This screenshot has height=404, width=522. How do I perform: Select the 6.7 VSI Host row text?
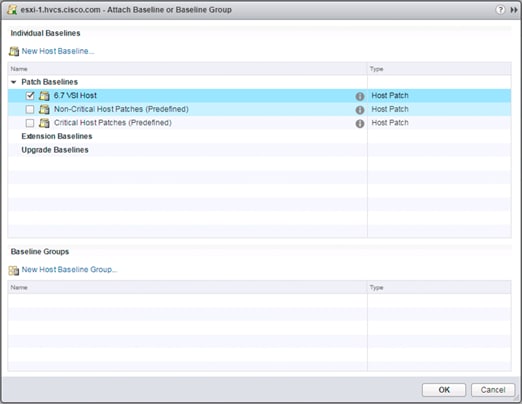(x=75, y=96)
